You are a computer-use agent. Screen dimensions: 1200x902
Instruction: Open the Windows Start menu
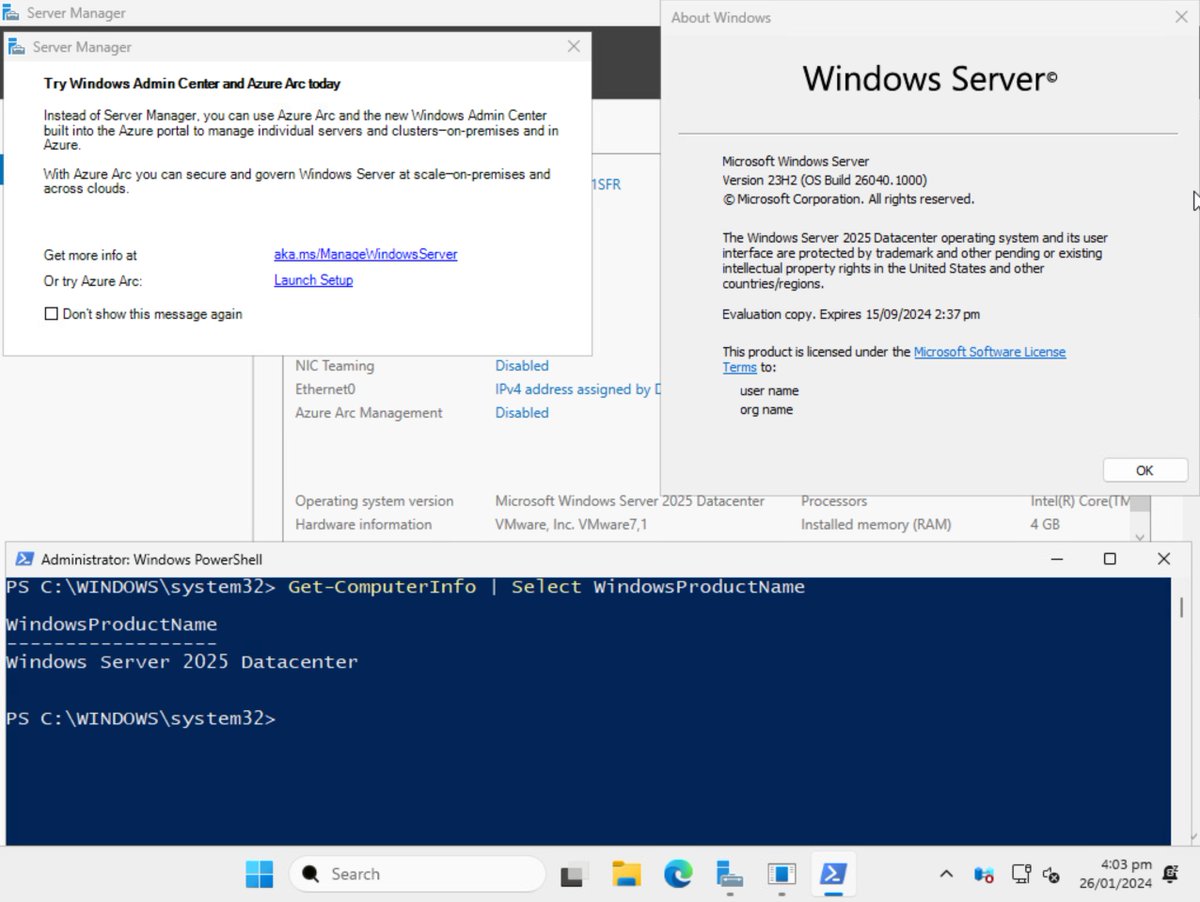click(259, 874)
